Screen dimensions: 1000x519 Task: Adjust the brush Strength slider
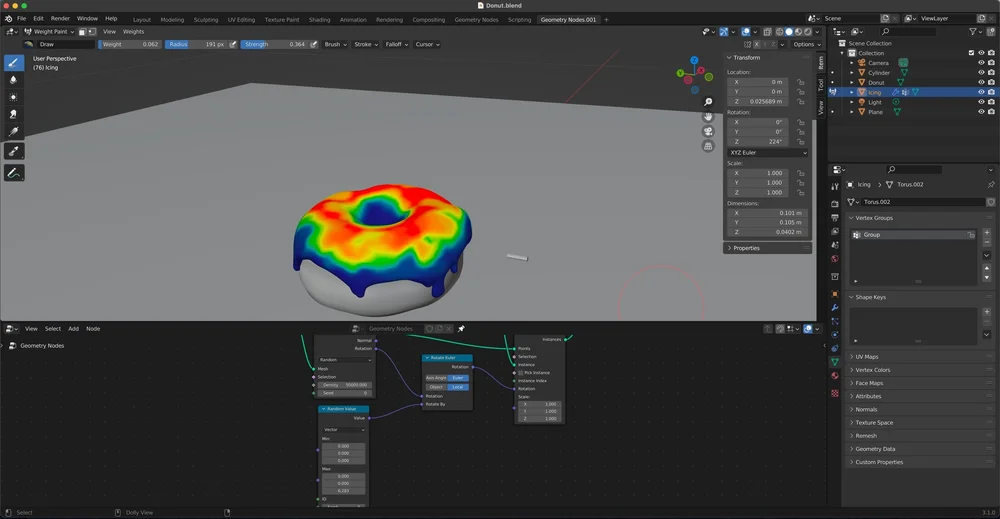pos(275,45)
